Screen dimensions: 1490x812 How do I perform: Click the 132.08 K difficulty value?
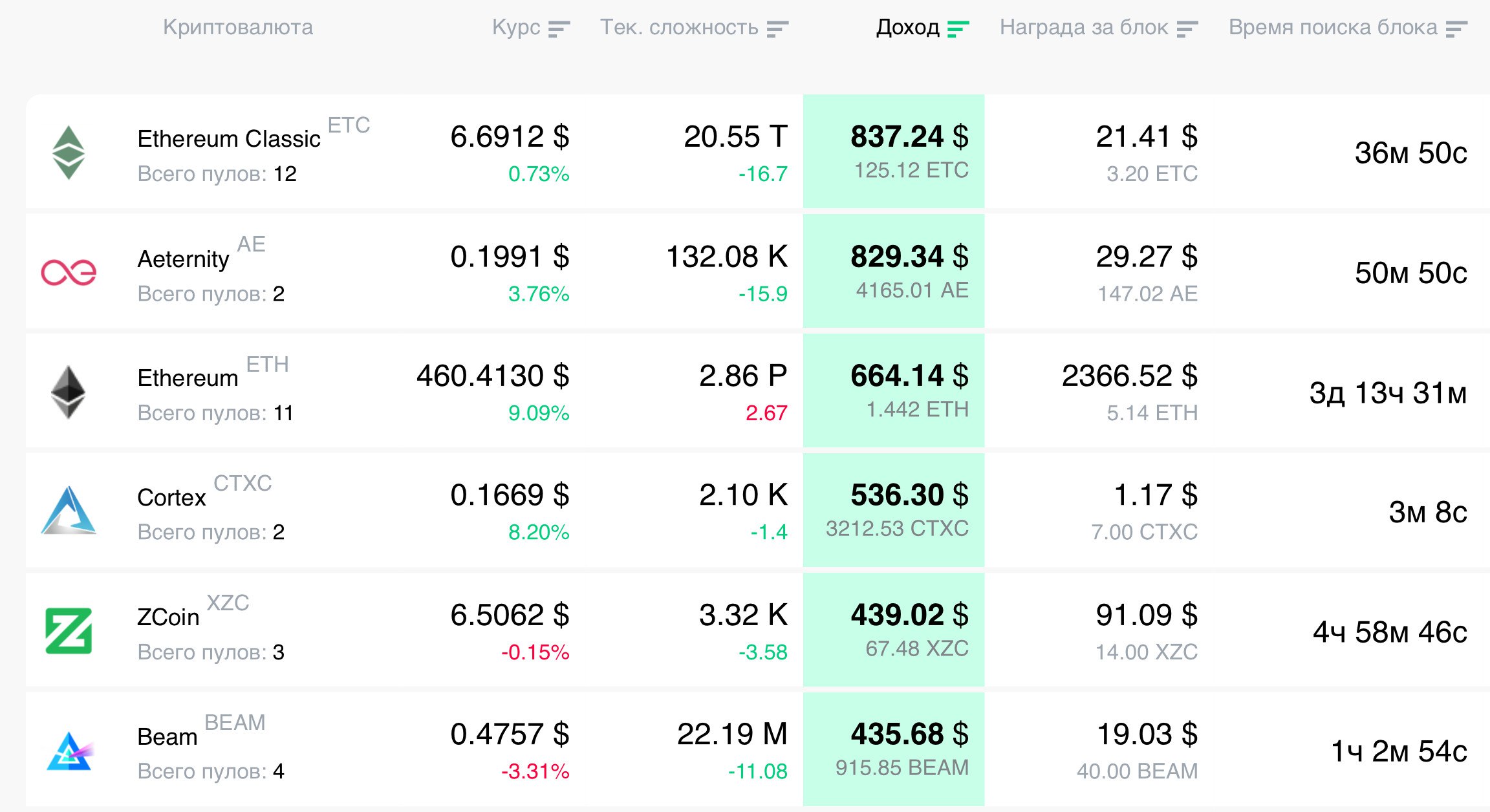click(727, 257)
